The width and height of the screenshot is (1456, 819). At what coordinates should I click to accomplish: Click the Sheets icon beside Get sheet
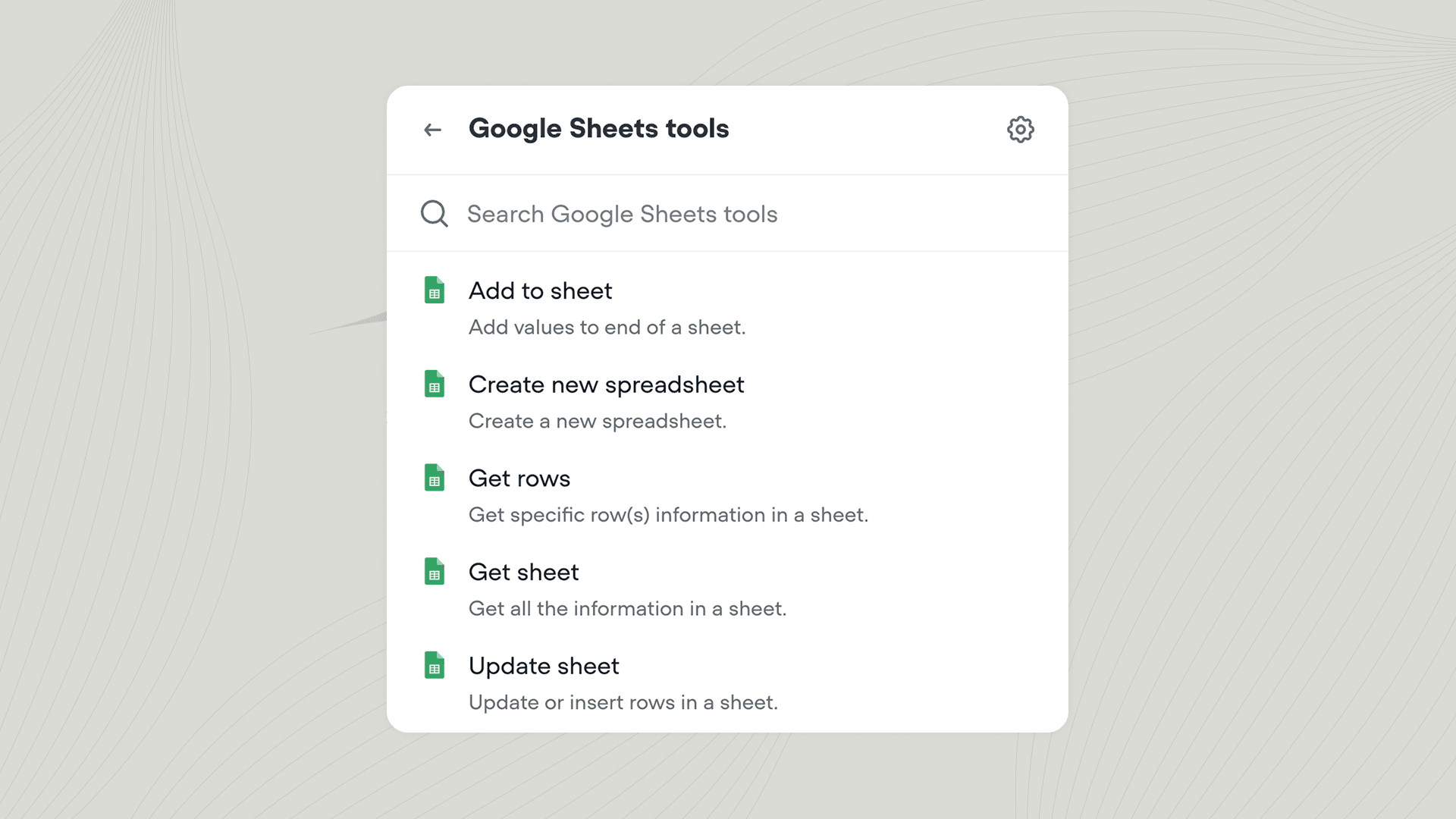435,571
